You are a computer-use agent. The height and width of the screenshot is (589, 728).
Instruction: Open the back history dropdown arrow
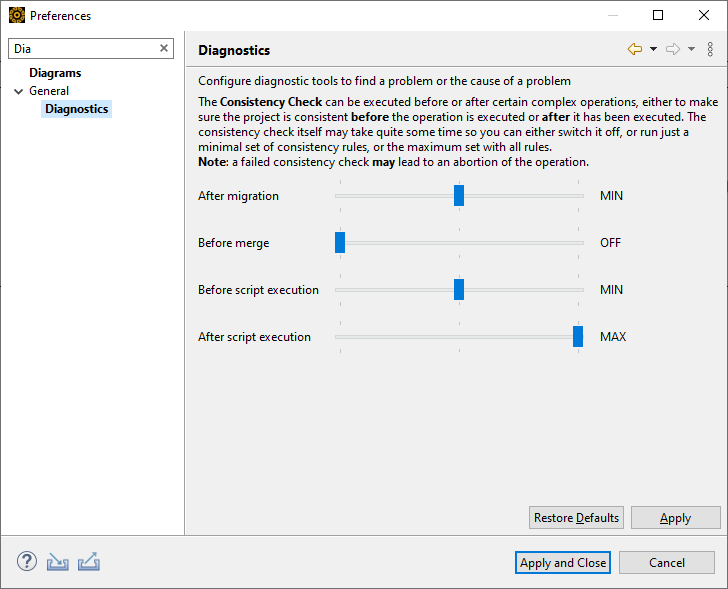[653, 49]
